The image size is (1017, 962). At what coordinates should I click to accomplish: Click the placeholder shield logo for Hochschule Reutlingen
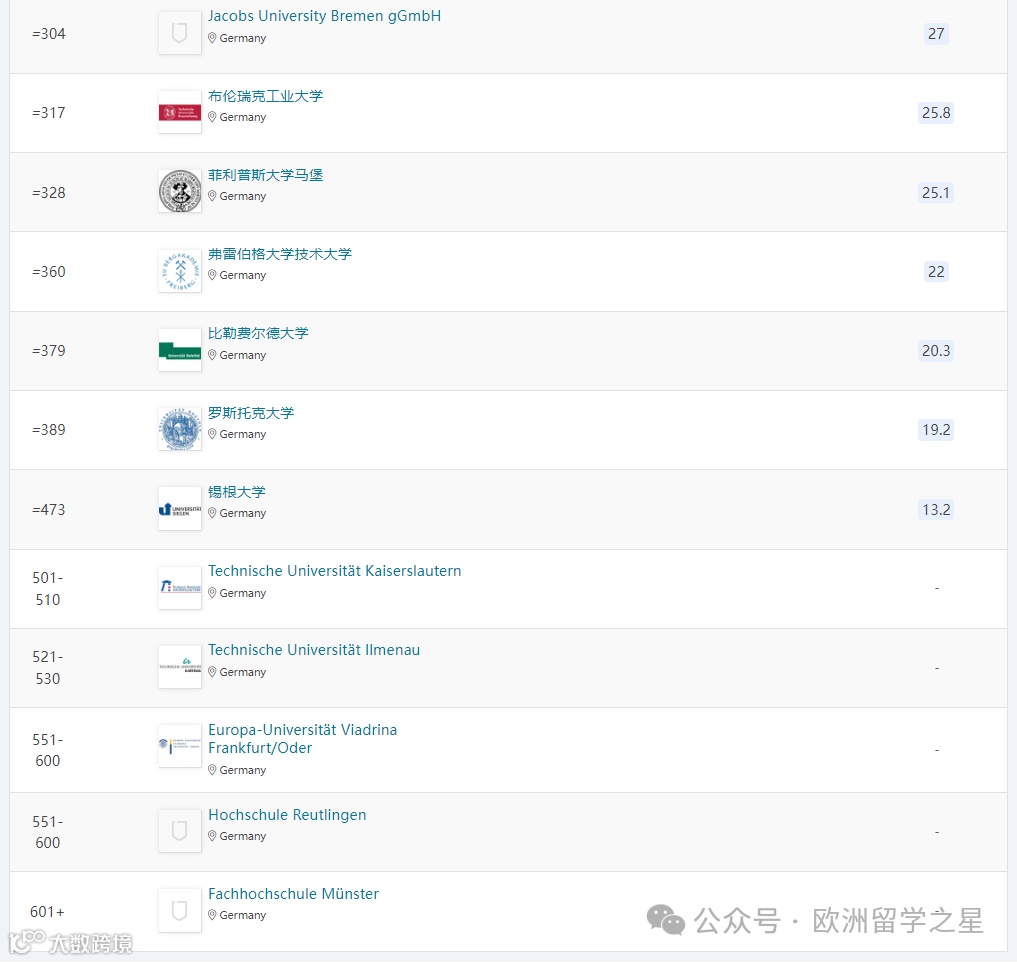180,830
